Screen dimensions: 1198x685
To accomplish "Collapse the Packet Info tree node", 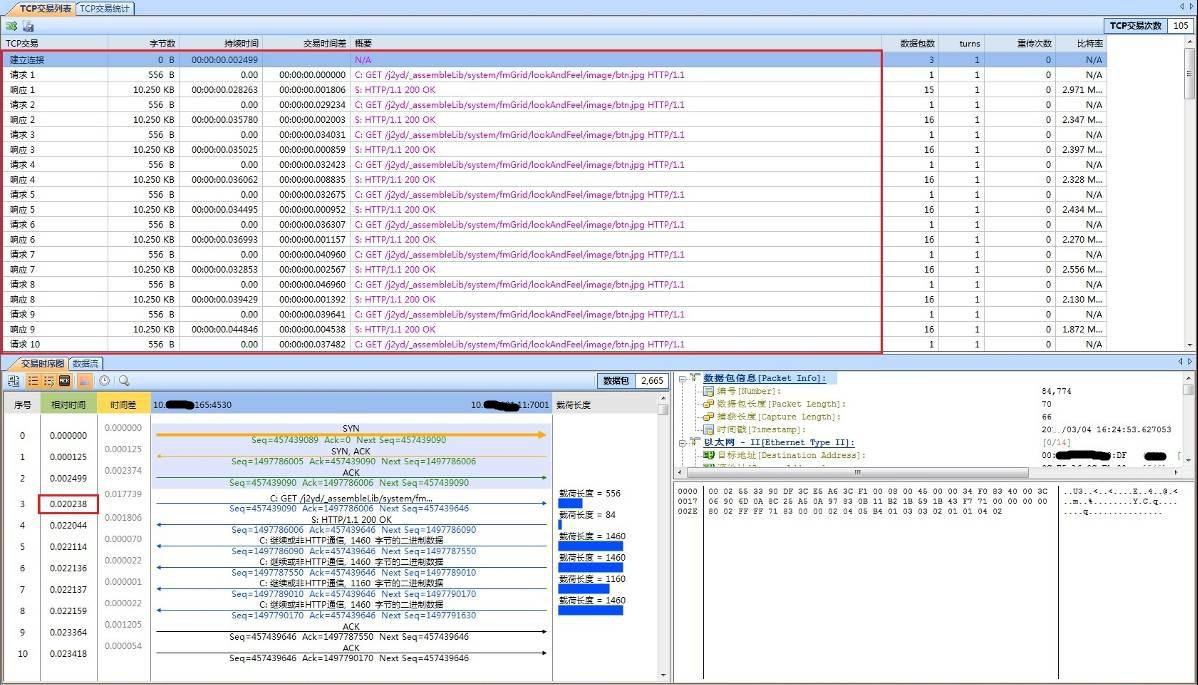I will click(x=682, y=379).
